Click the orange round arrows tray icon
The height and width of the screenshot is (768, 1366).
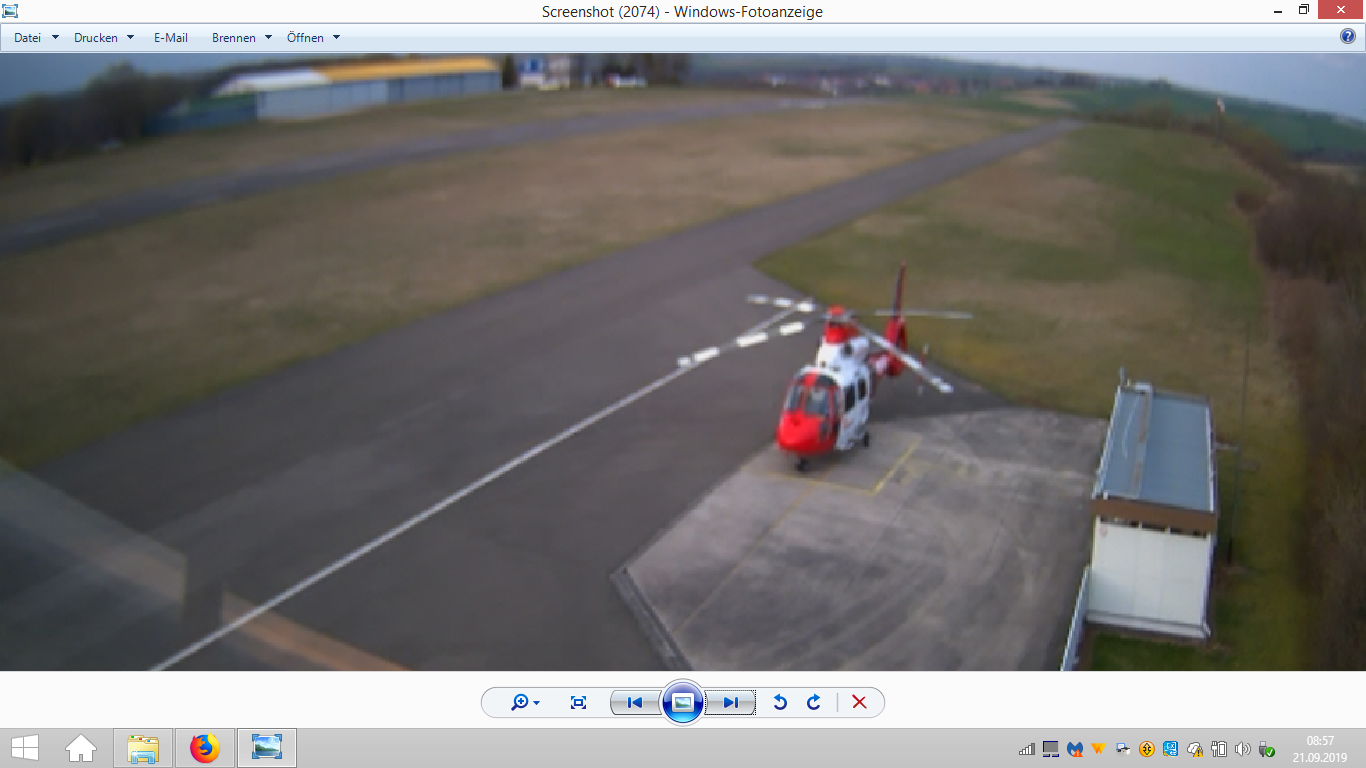[x=1147, y=749]
